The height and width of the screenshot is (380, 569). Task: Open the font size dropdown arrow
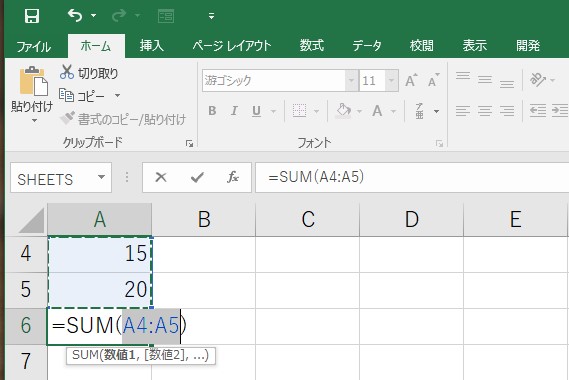click(x=392, y=80)
